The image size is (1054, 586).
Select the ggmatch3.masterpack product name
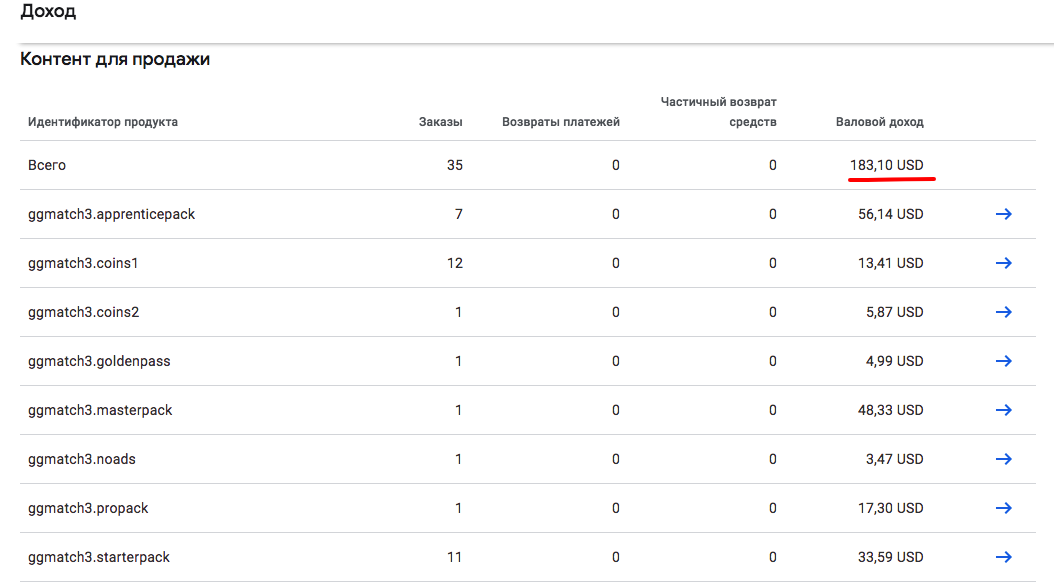pyautogui.click(x=100, y=410)
